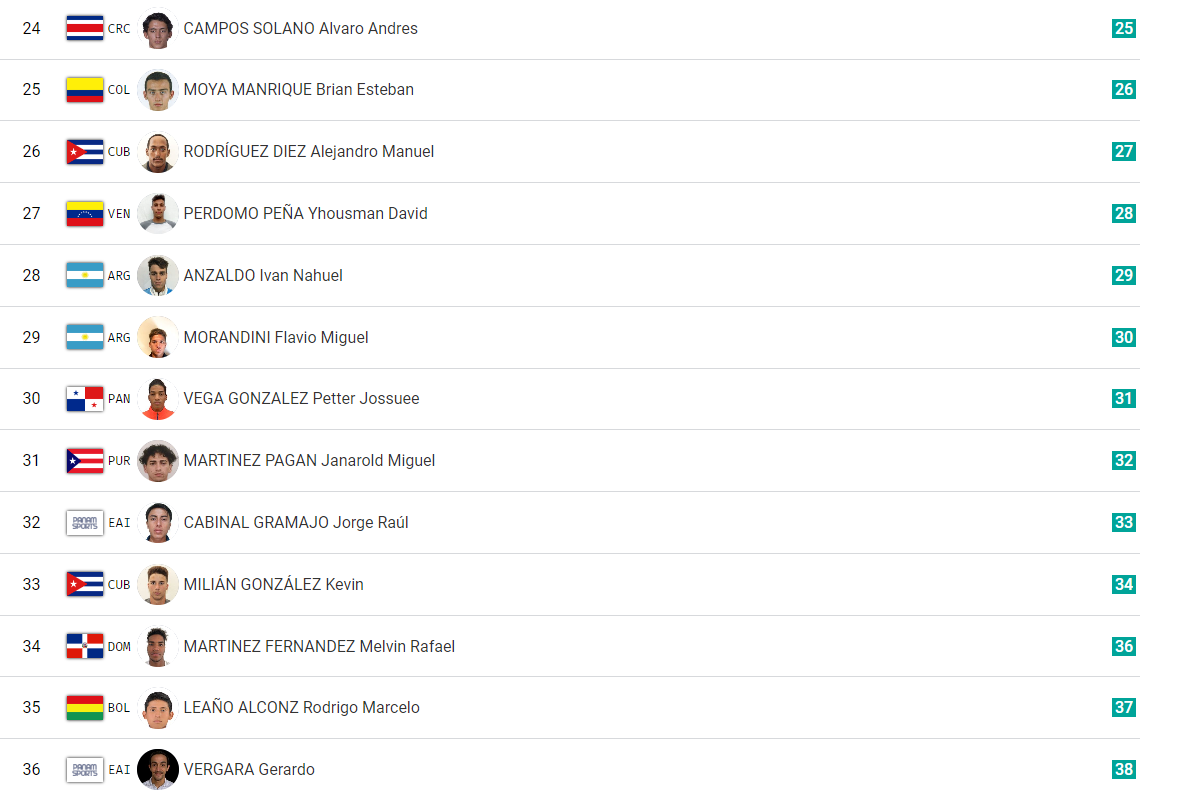Select RODRÍGUEZ DIEZ Alejandro Manuel

308,152
